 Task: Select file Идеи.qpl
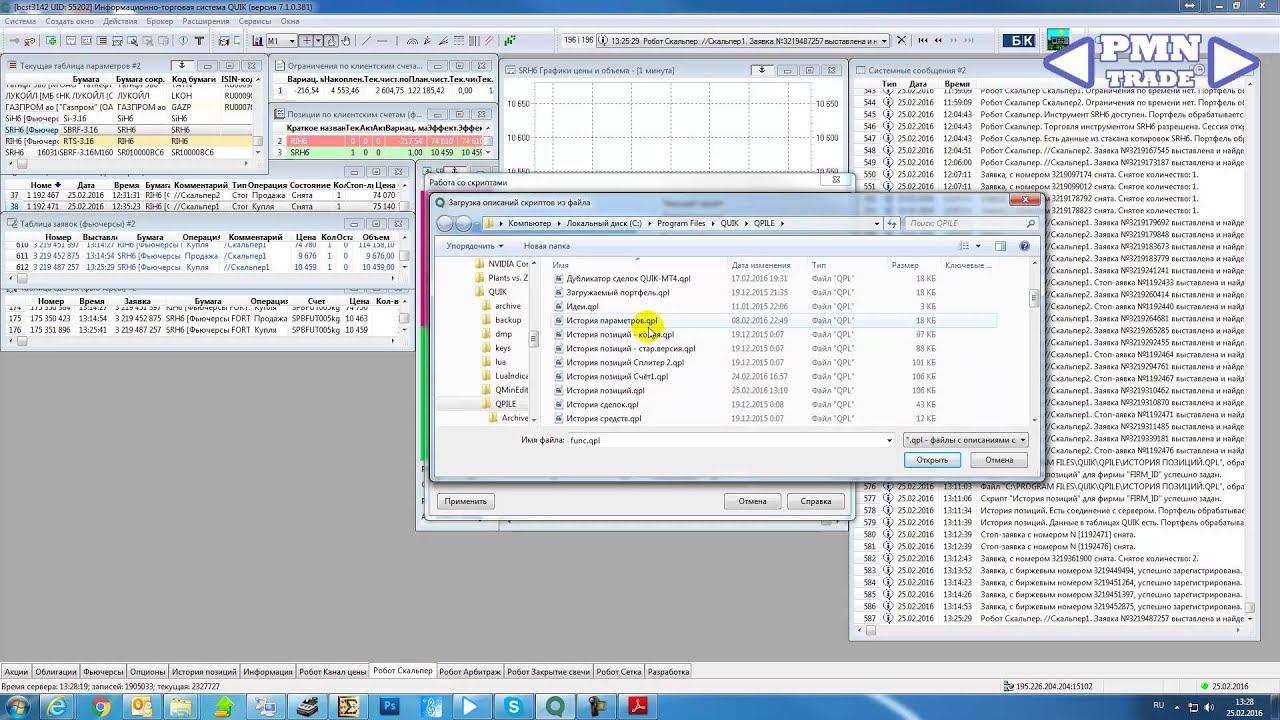pyautogui.click(x=582, y=306)
